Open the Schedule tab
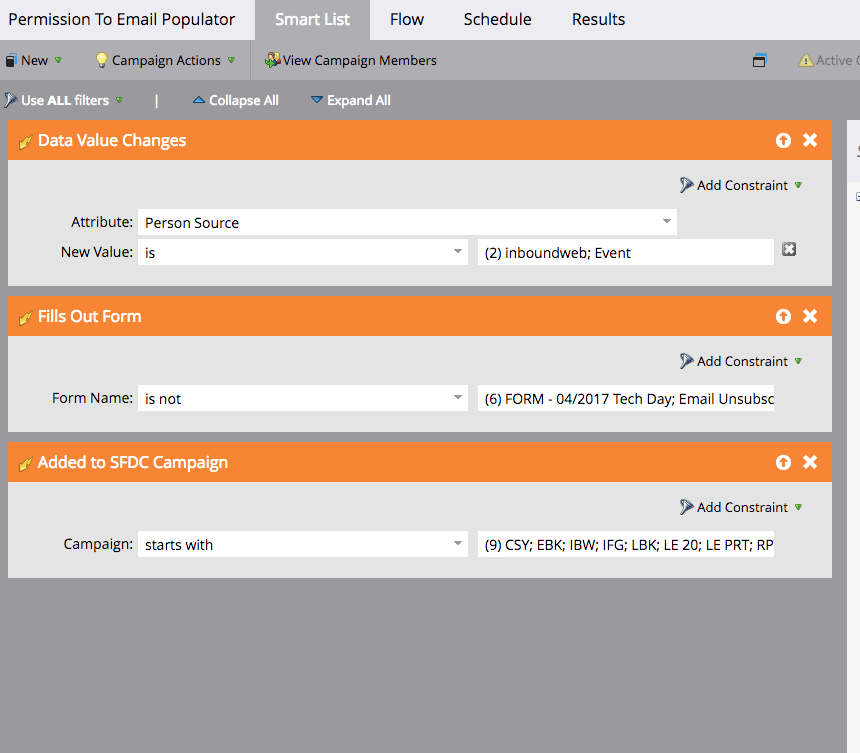Viewport: 860px width, 753px height. pyautogui.click(x=497, y=20)
